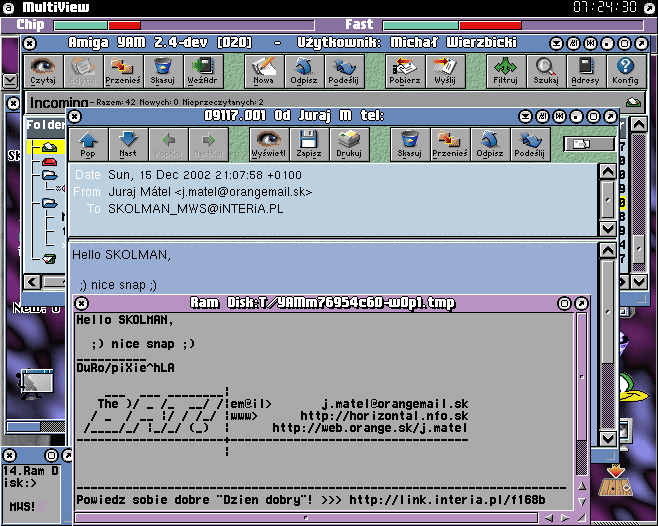Click Odpisz reply in message read window

[x=490, y=144]
